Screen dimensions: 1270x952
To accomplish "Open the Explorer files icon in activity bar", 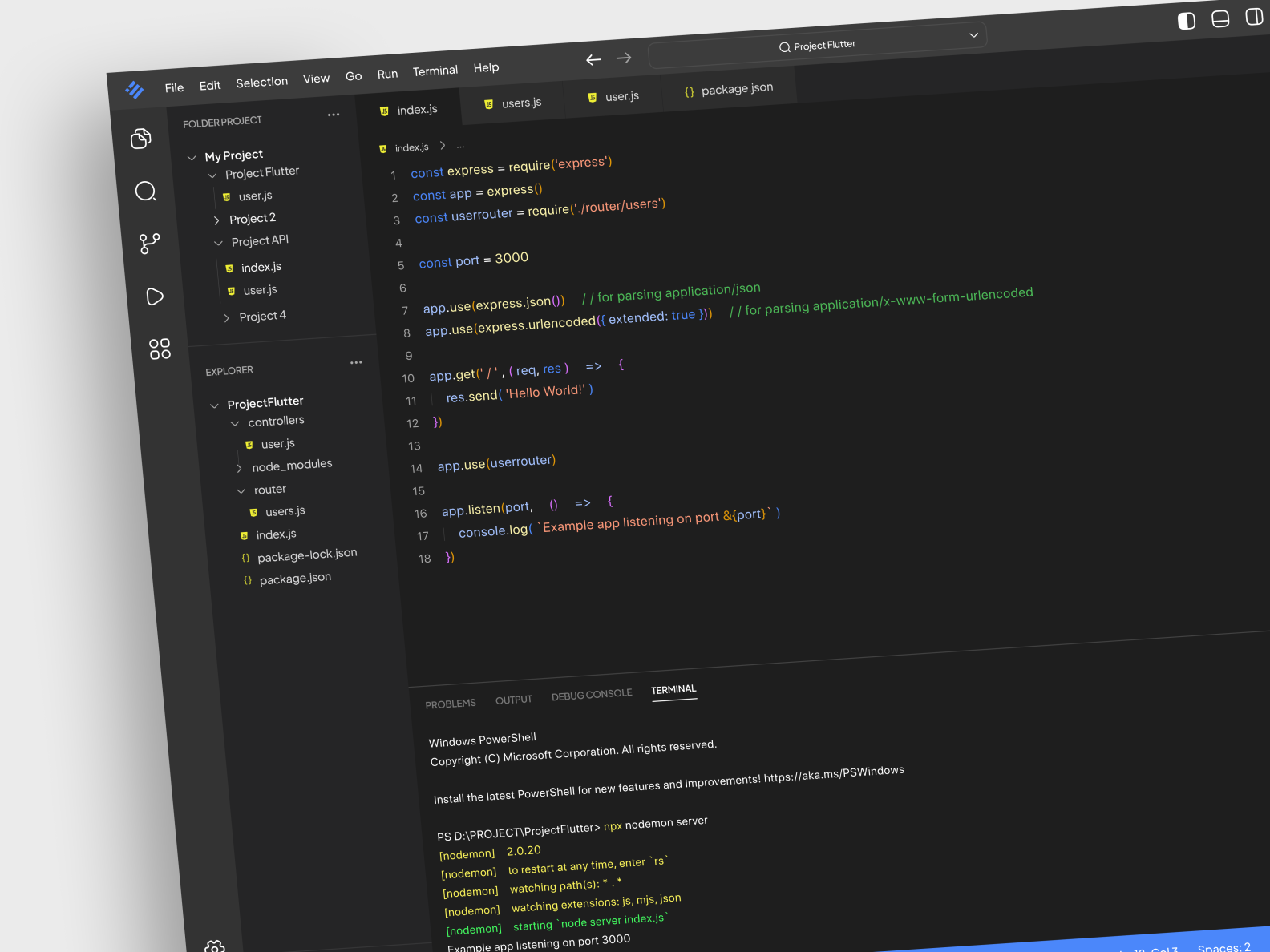I will [141, 139].
